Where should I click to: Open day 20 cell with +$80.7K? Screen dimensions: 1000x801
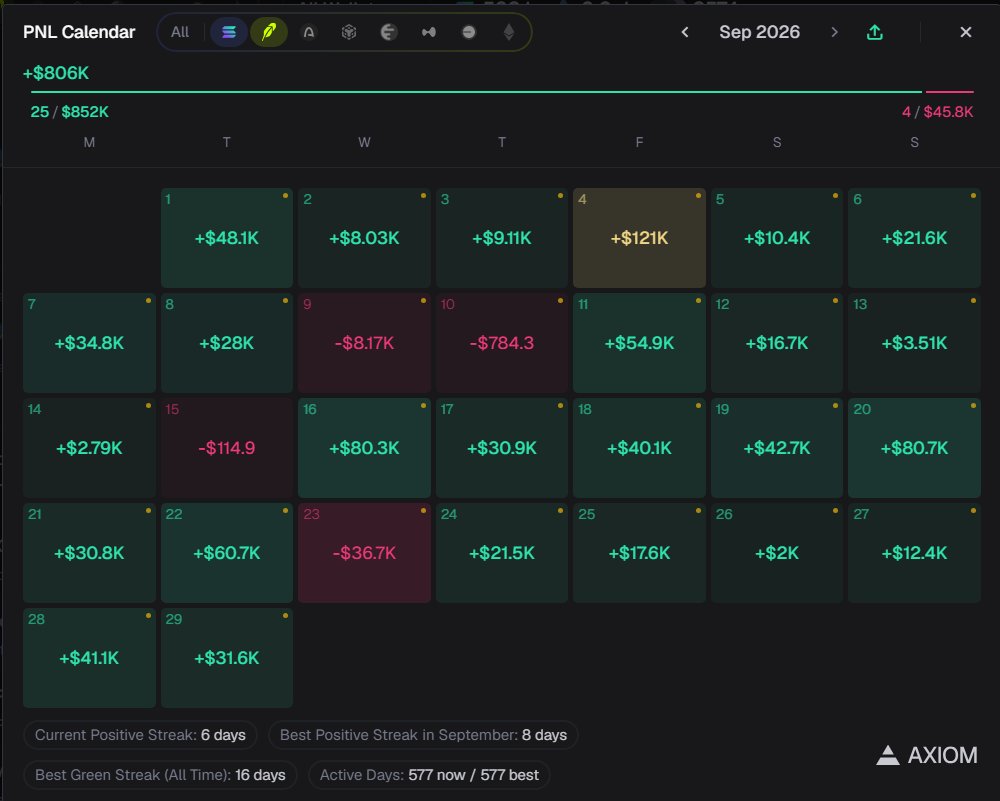click(x=915, y=448)
